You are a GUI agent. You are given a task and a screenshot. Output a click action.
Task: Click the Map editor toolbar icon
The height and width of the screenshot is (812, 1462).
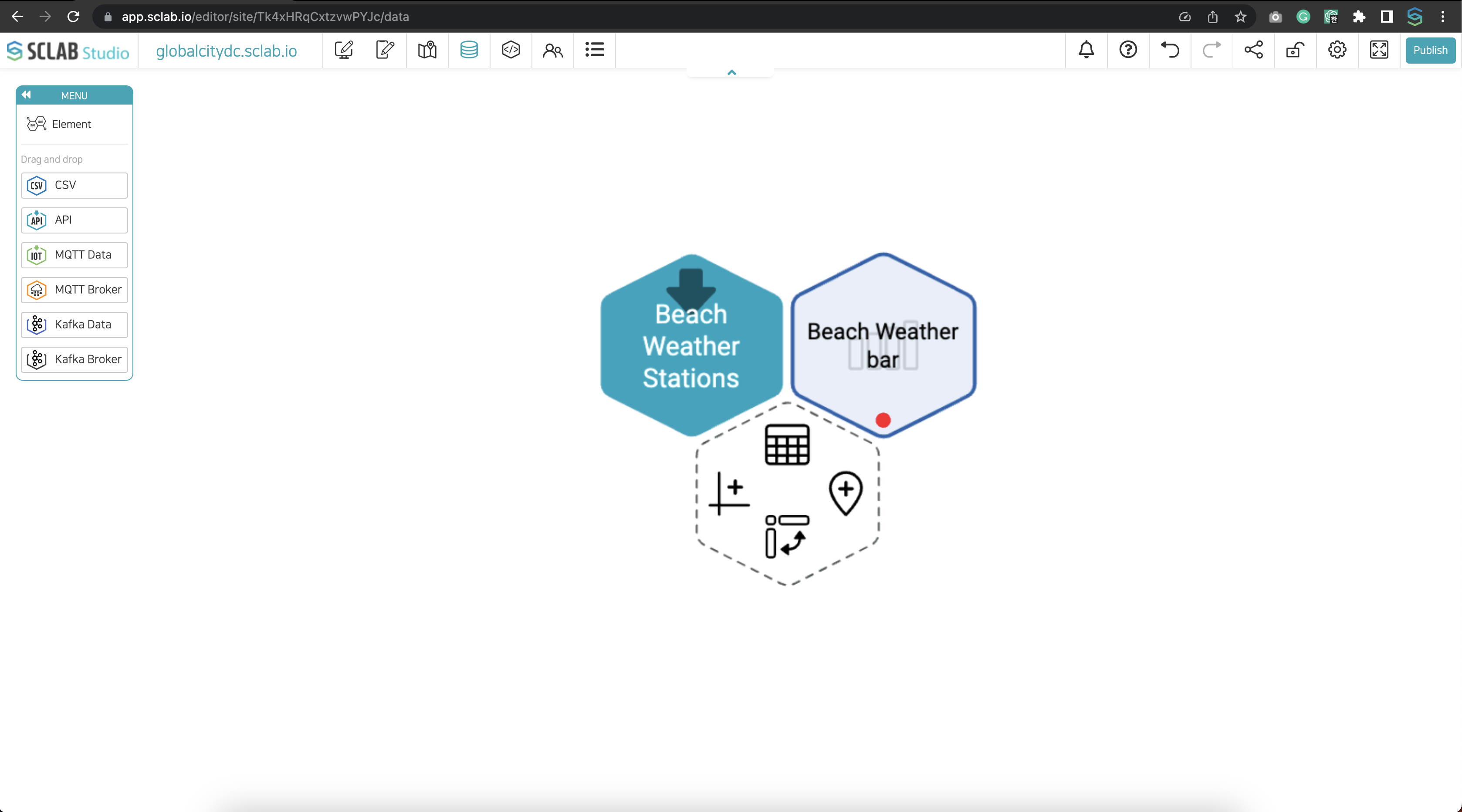[x=427, y=50]
